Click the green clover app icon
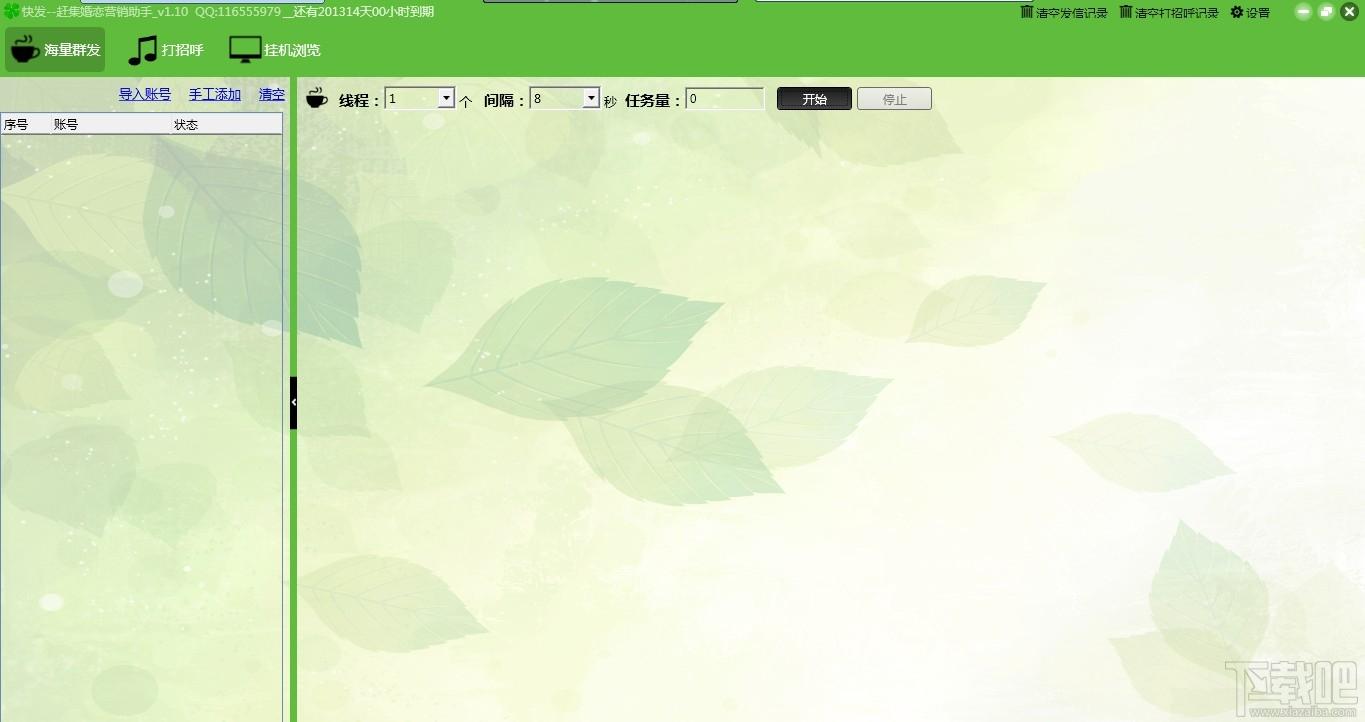Image resolution: width=1365 pixels, height=722 pixels. tap(11, 11)
